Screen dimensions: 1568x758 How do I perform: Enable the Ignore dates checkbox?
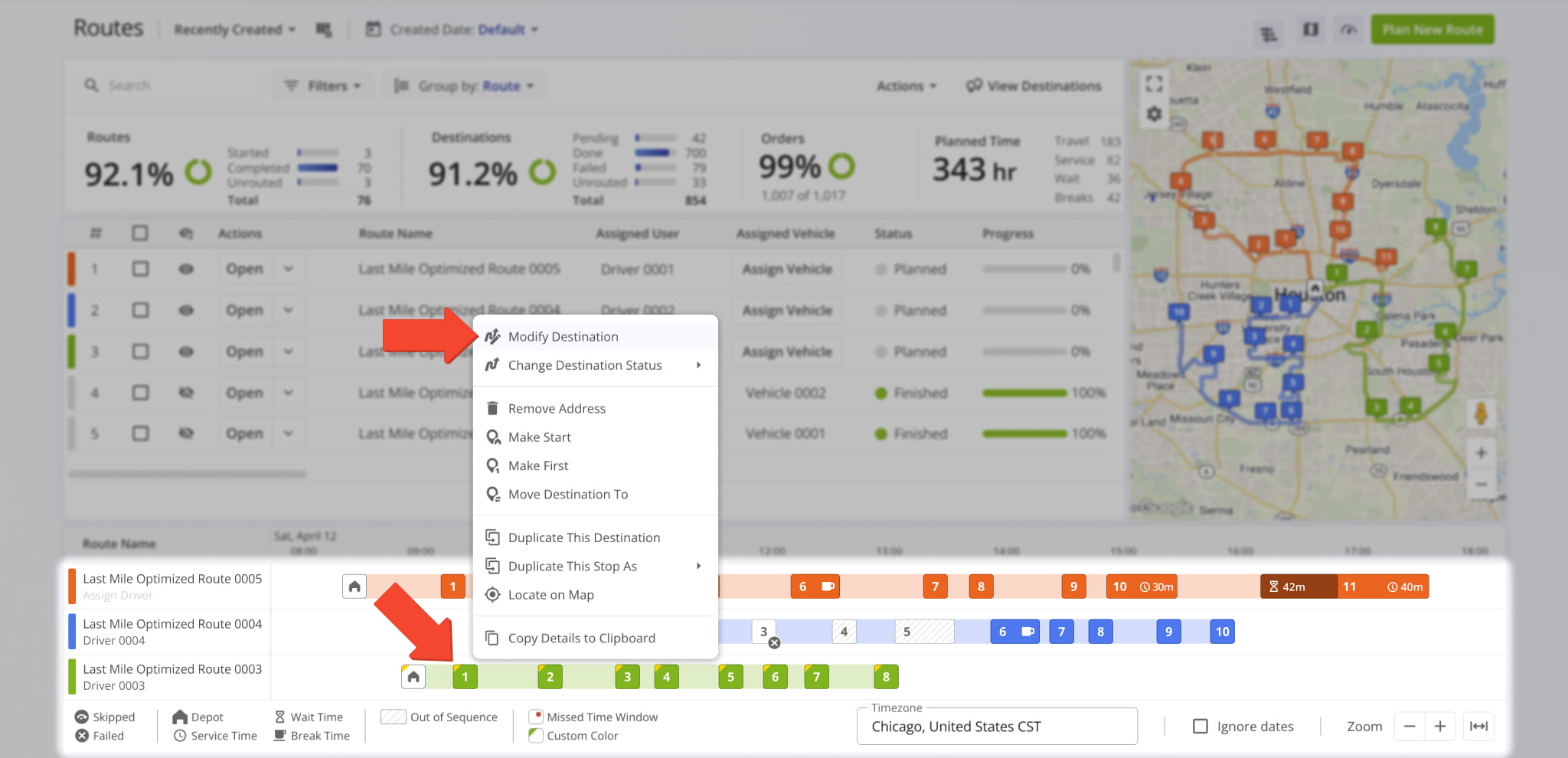[1200, 727]
